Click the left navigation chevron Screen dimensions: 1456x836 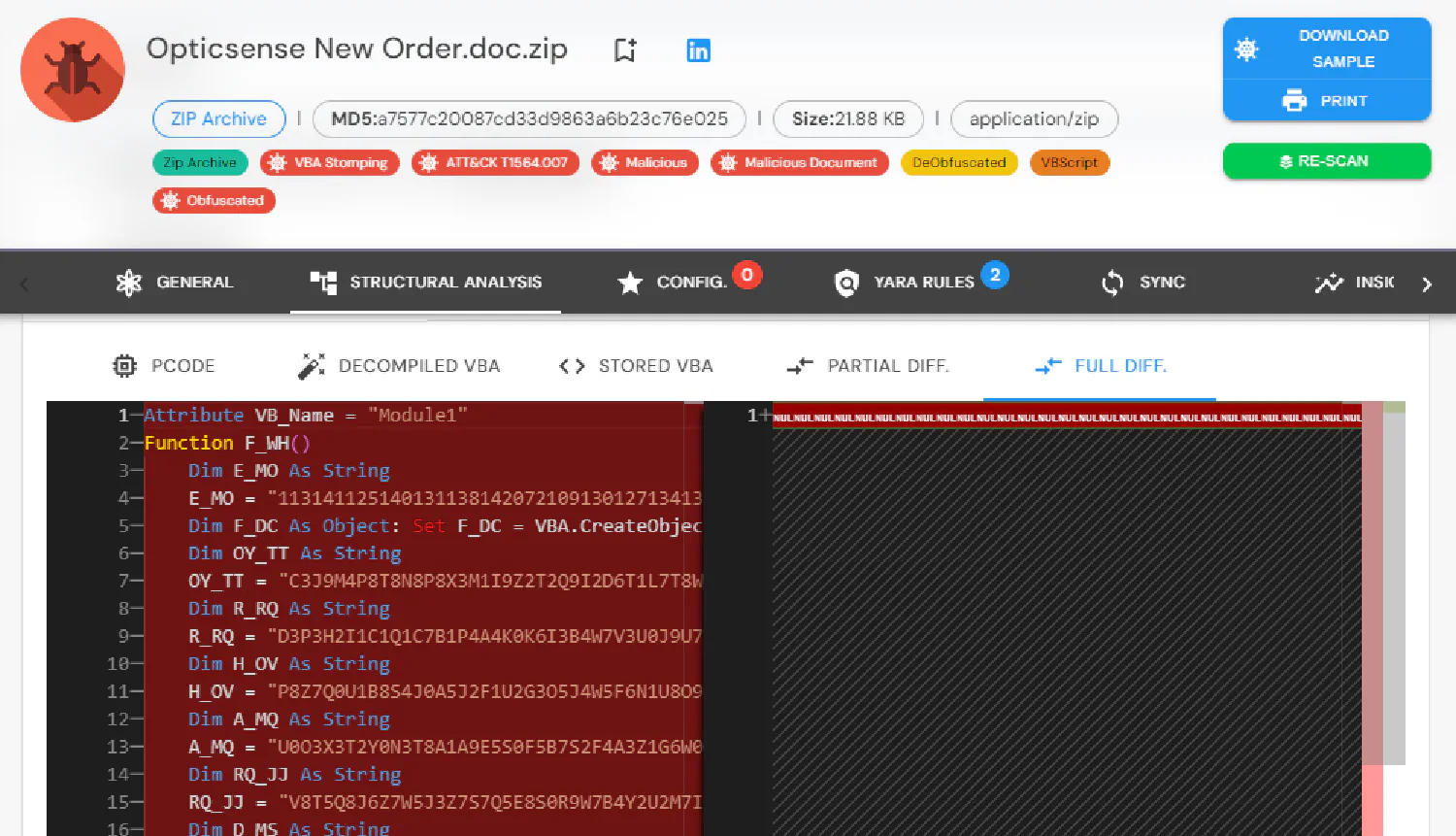click(21, 283)
